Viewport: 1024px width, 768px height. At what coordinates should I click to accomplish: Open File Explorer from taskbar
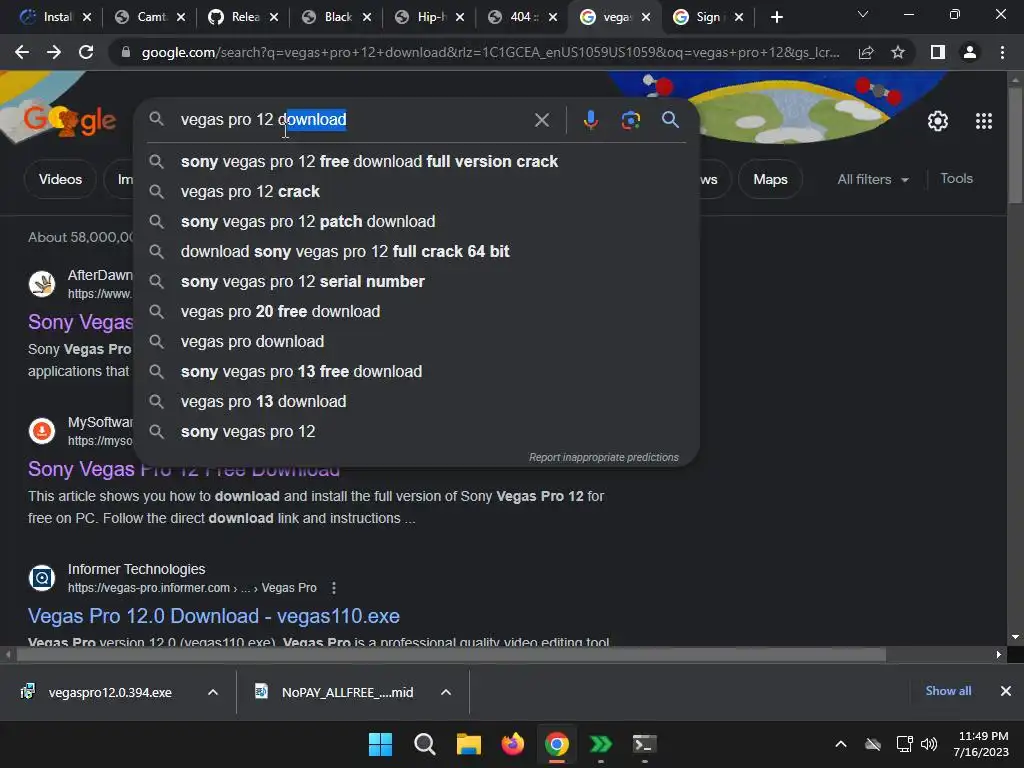468,744
